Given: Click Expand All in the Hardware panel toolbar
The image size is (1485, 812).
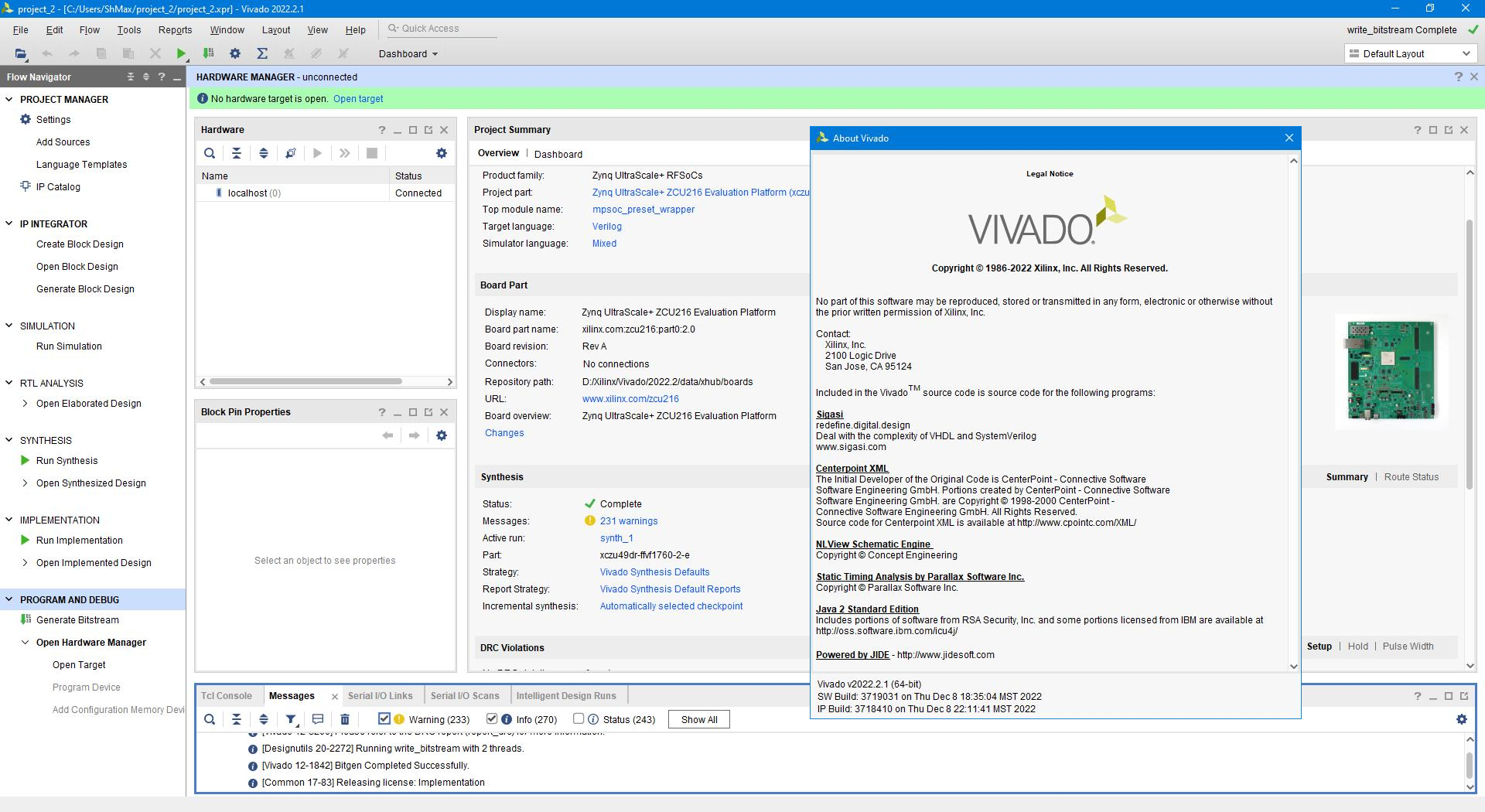Looking at the screenshot, I should pos(264,153).
